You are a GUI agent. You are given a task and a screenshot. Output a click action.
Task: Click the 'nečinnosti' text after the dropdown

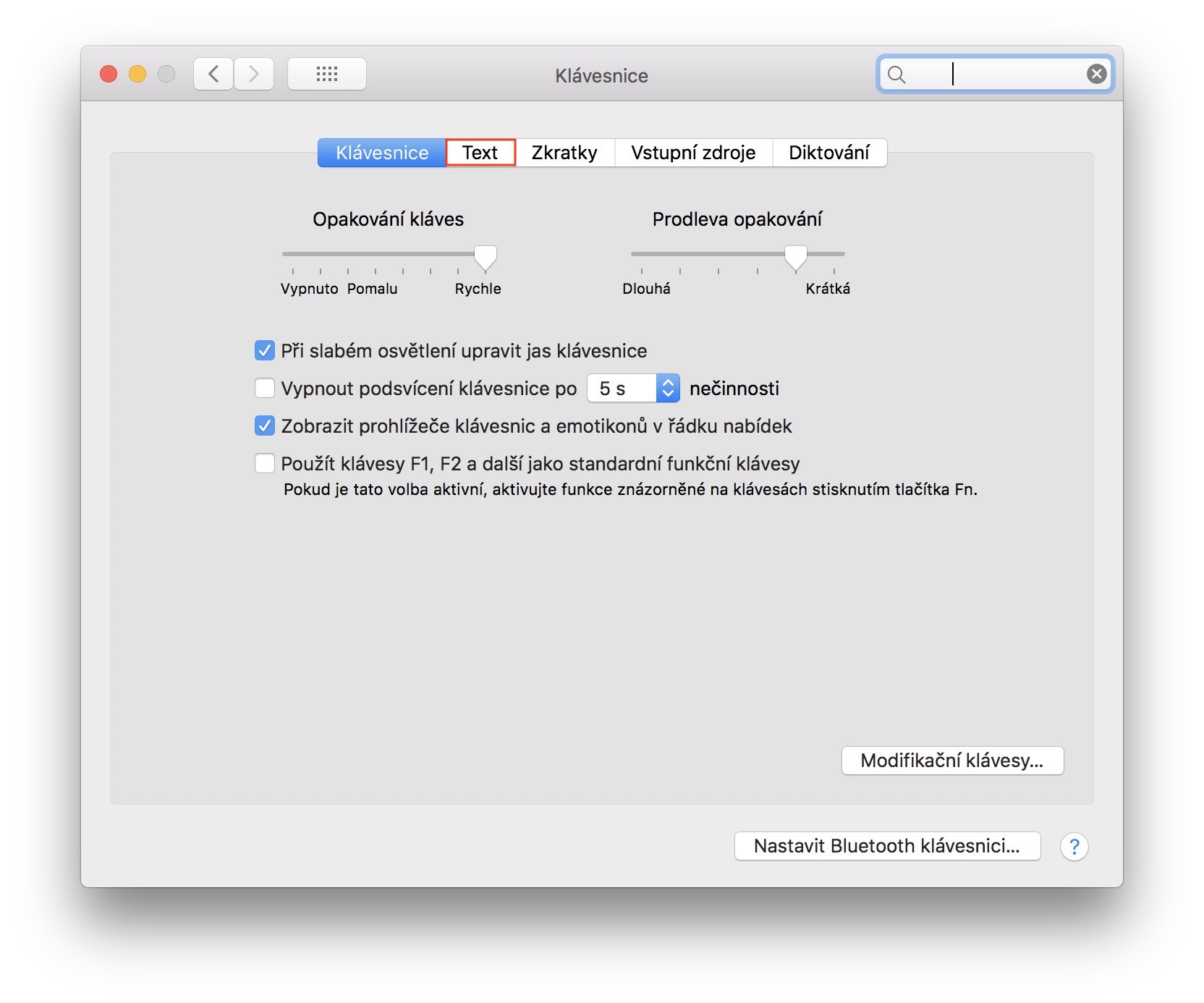[x=734, y=389]
